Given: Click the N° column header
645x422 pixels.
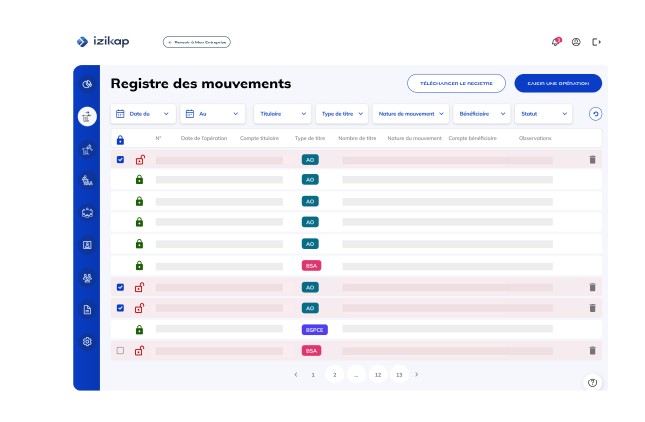Looking at the screenshot, I should (158, 138).
